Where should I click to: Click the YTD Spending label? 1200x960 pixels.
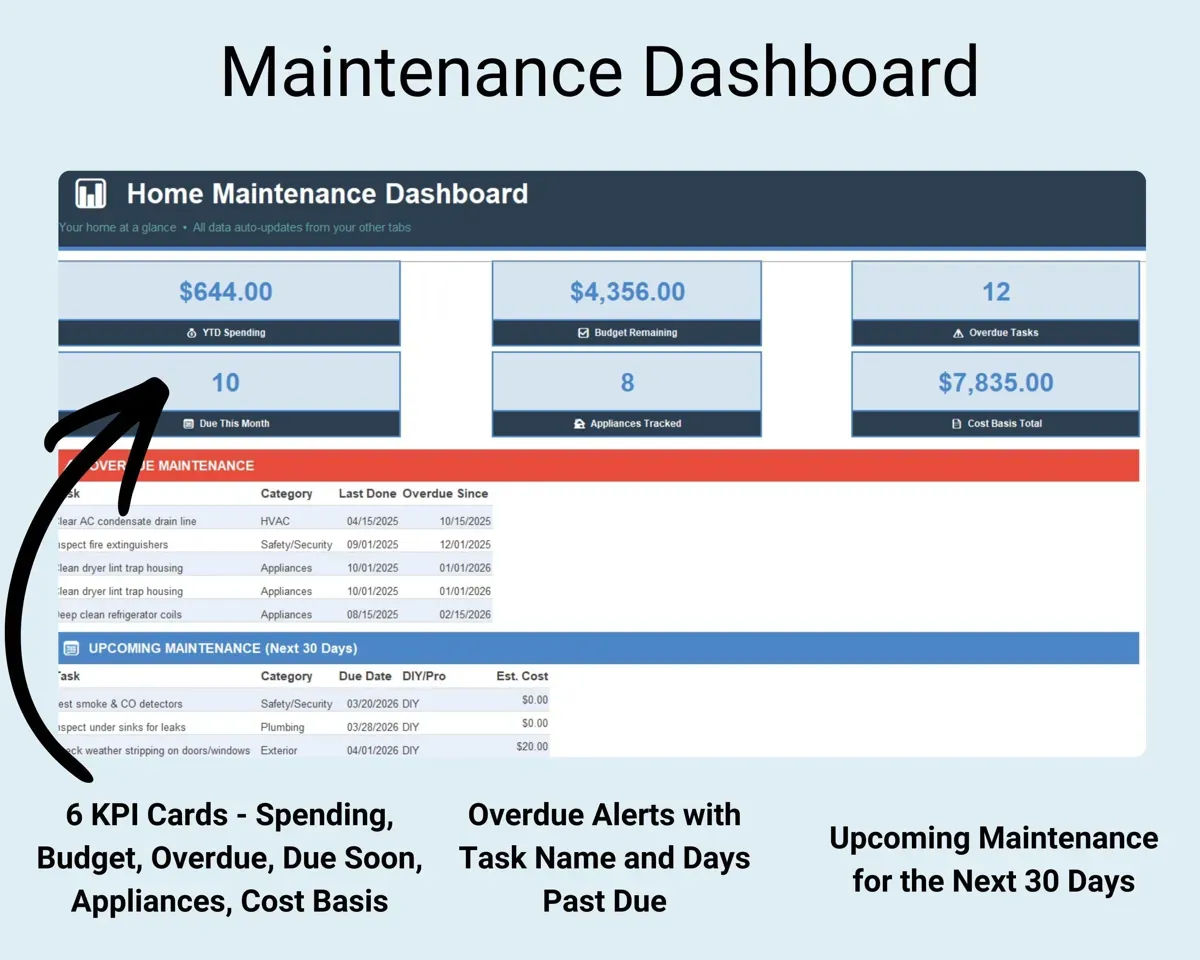234,333
